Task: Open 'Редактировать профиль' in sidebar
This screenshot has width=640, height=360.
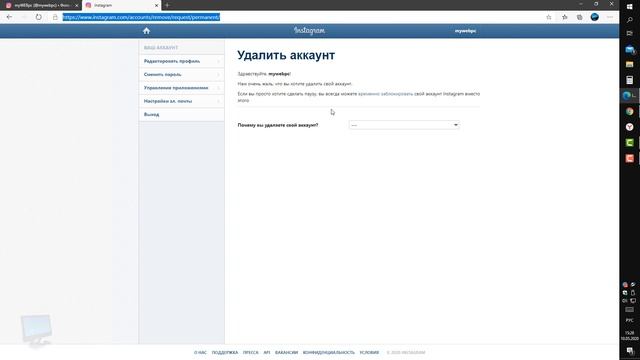Action: pyautogui.click(x=181, y=61)
